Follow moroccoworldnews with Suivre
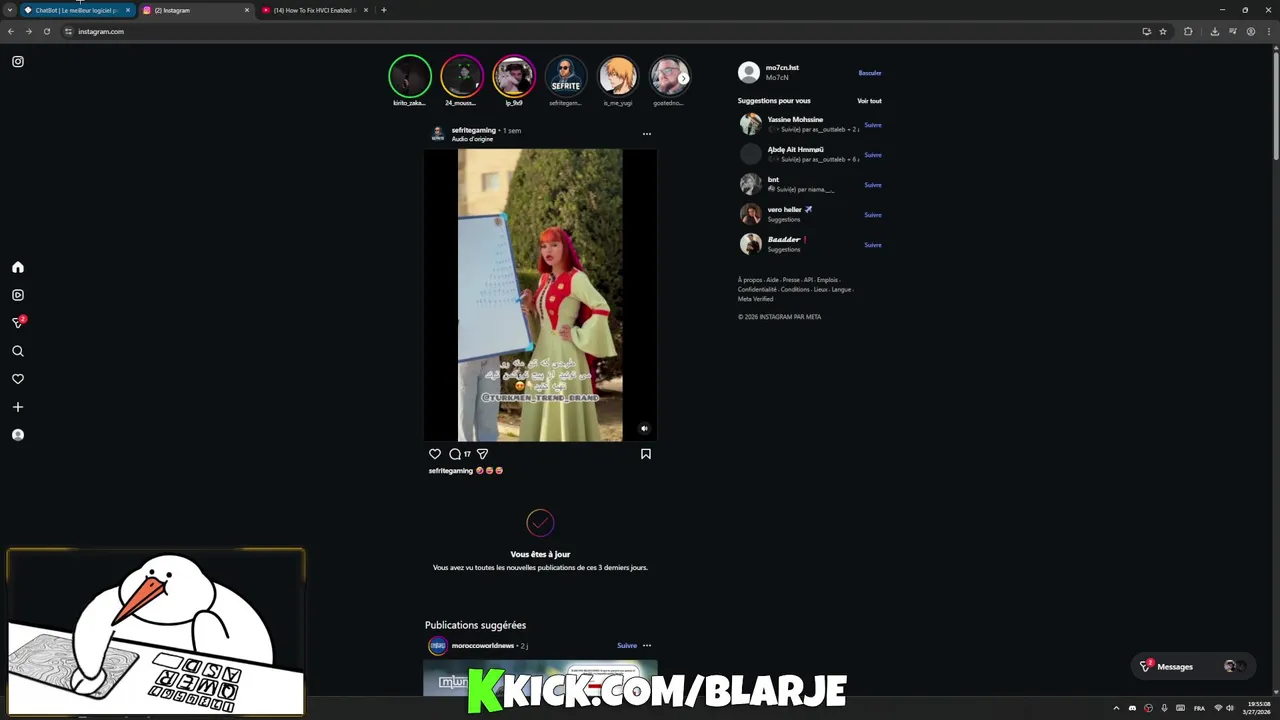The height and width of the screenshot is (720, 1280). tap(627, 646)
